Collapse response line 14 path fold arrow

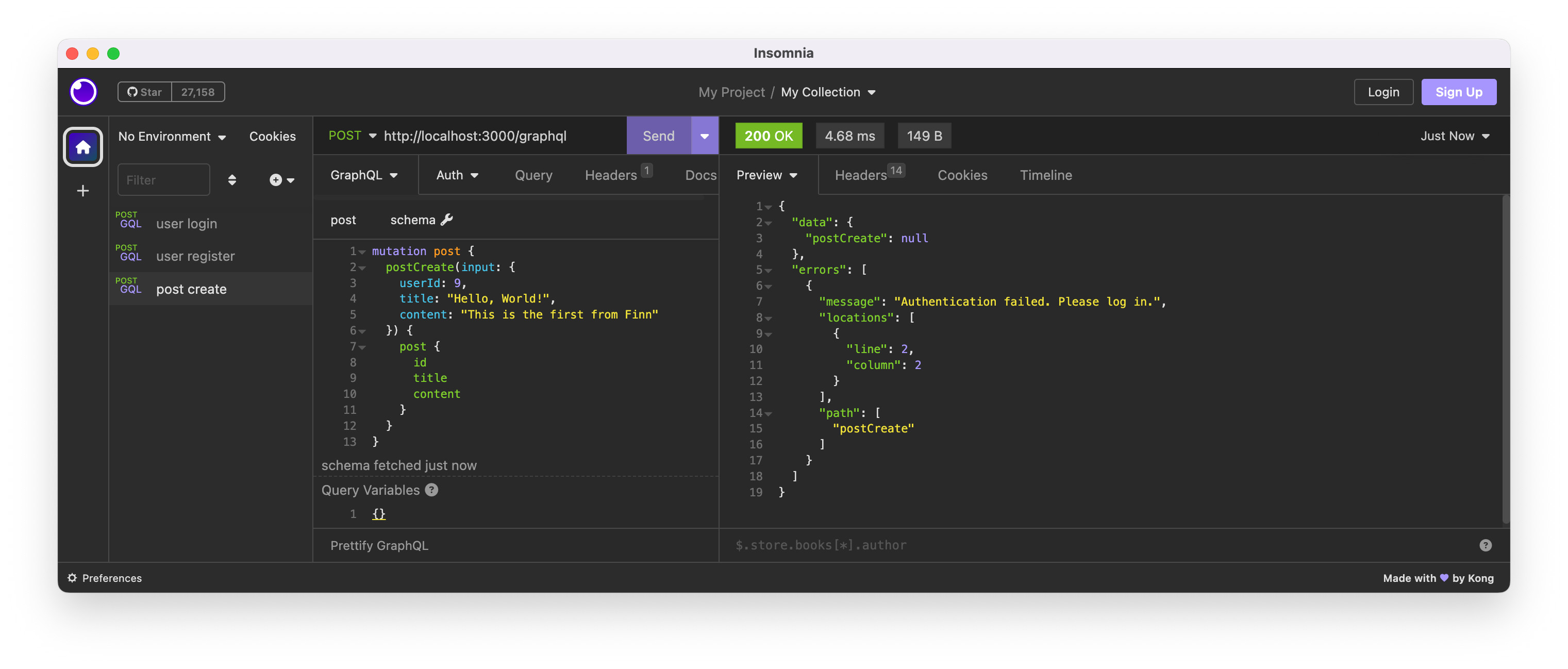[768, 413]
